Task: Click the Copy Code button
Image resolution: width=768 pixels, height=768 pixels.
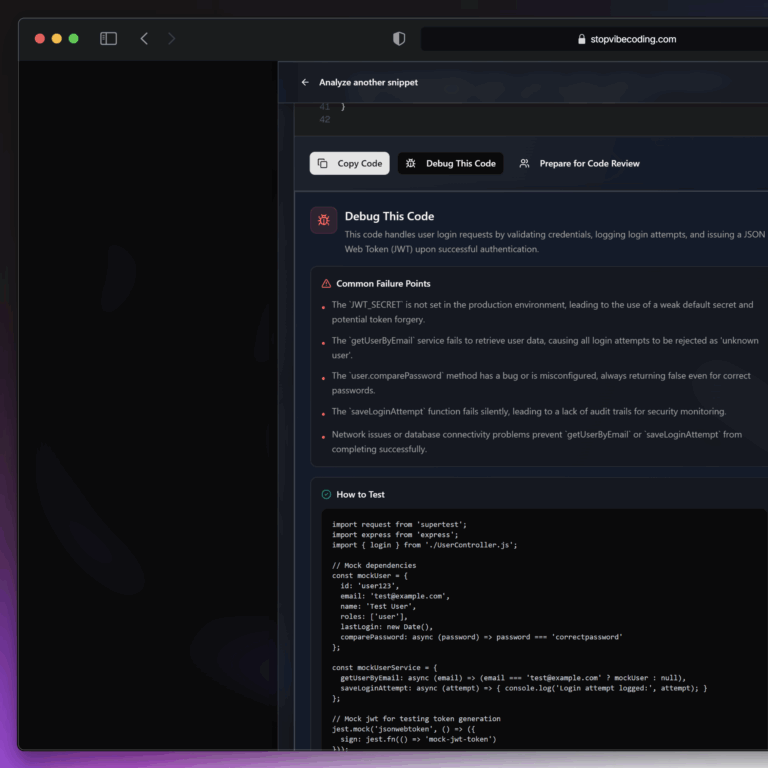Action: coord(350,163)
